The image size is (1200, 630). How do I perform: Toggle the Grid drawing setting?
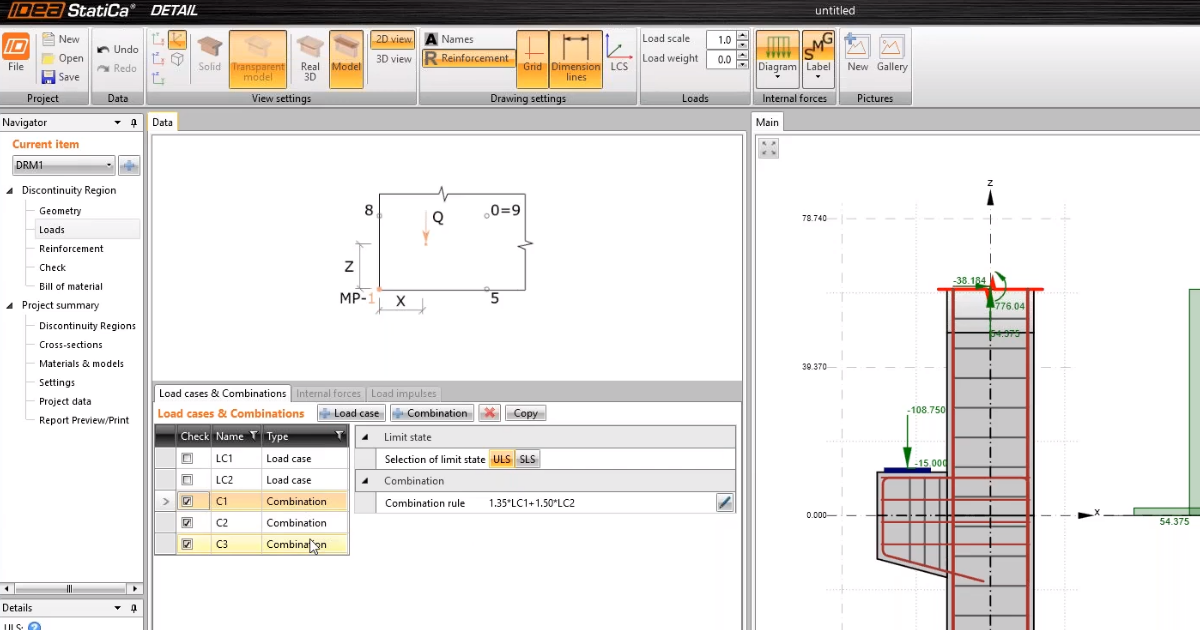(533, 58)
